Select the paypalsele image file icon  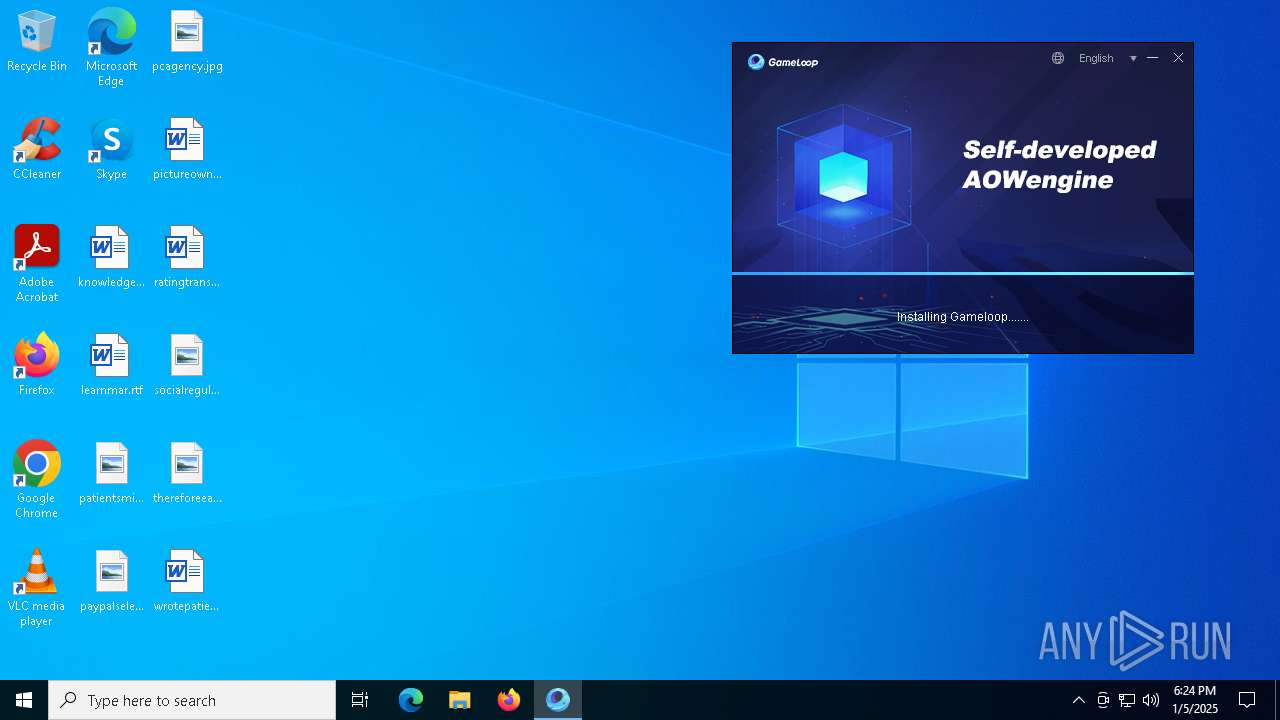click(x=111, y=582)
